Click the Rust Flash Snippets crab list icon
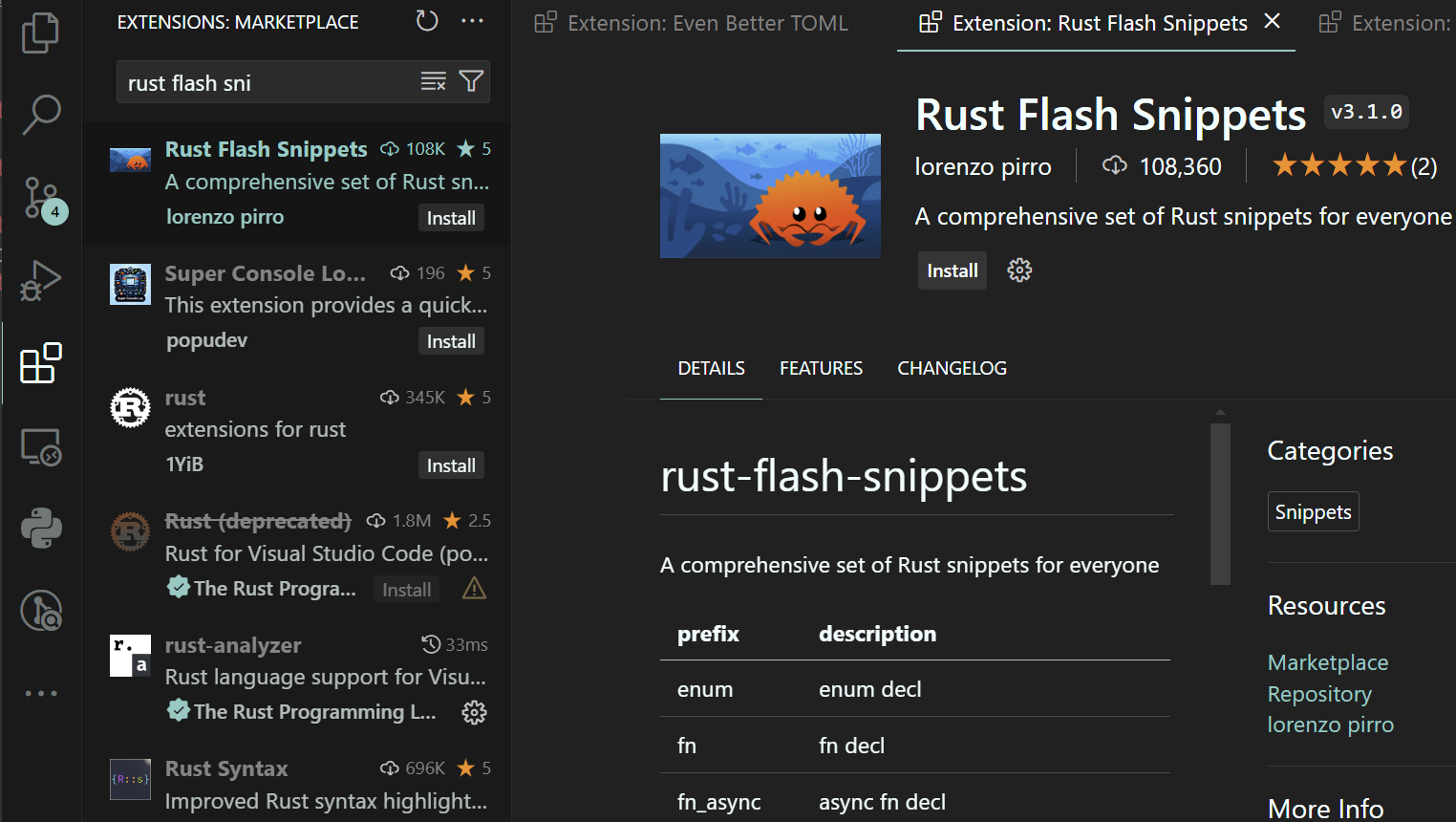Viewport: 1456px width, 822px height. click(x=130, y=160)
